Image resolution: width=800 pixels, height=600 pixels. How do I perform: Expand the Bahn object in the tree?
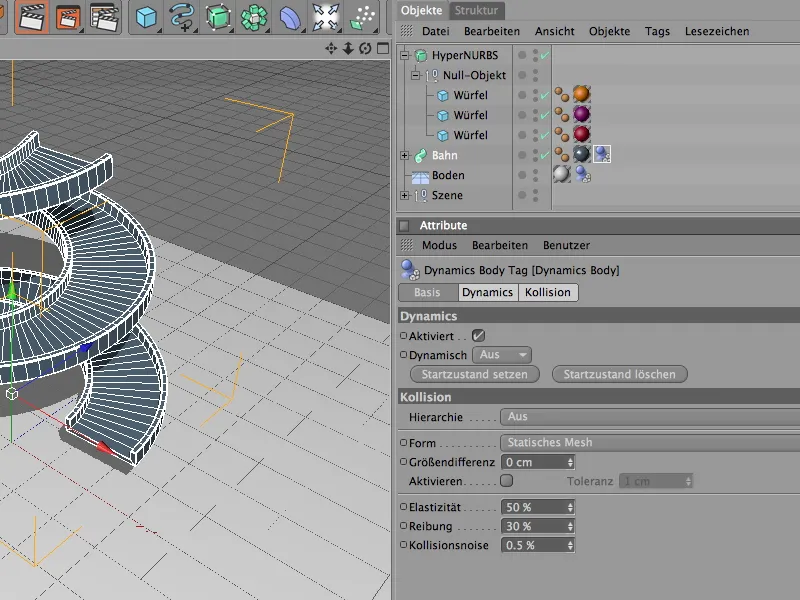(x=403, y=155)
